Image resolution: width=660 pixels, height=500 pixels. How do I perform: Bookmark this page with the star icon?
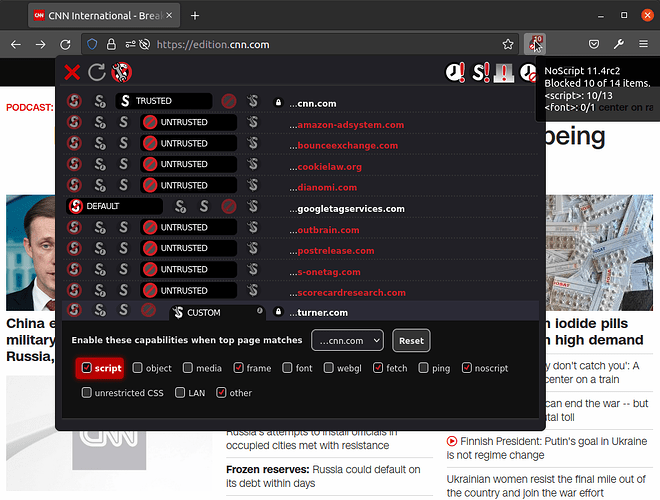(508, 44)
